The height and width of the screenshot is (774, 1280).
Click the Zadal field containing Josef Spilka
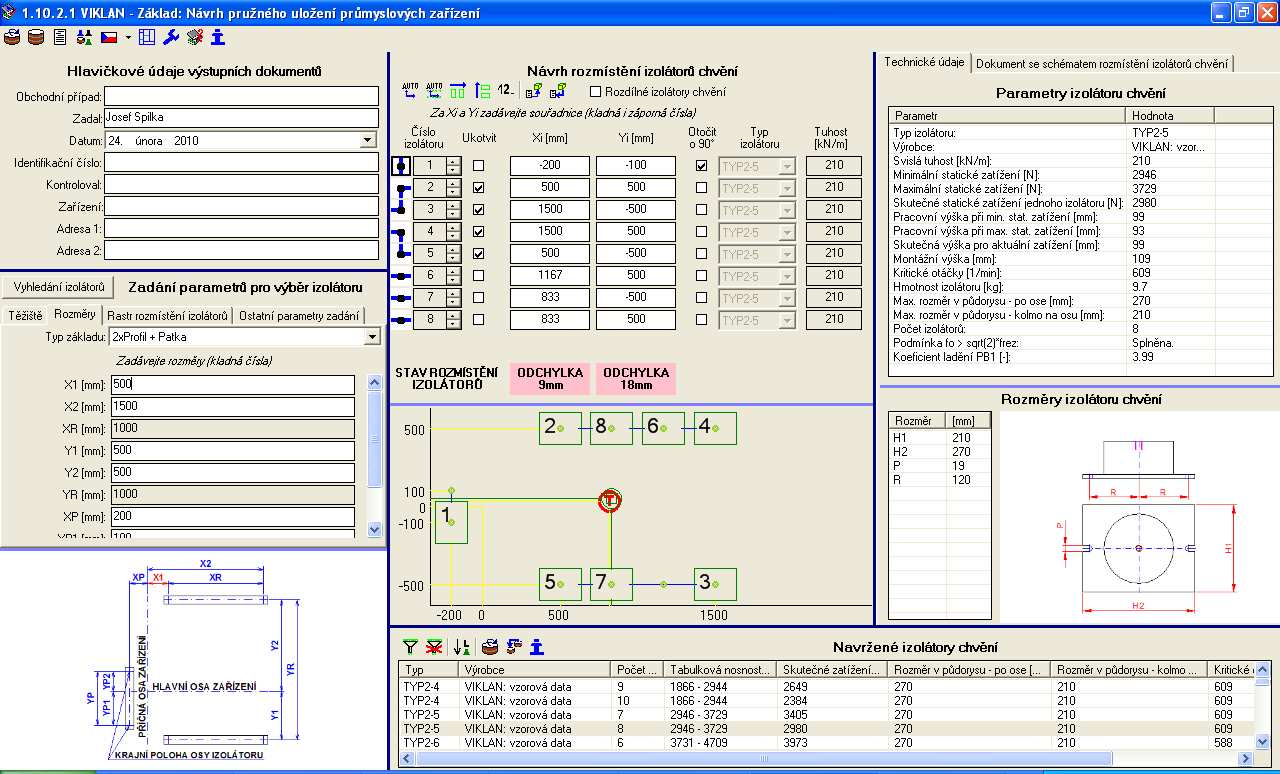point(242,118)
